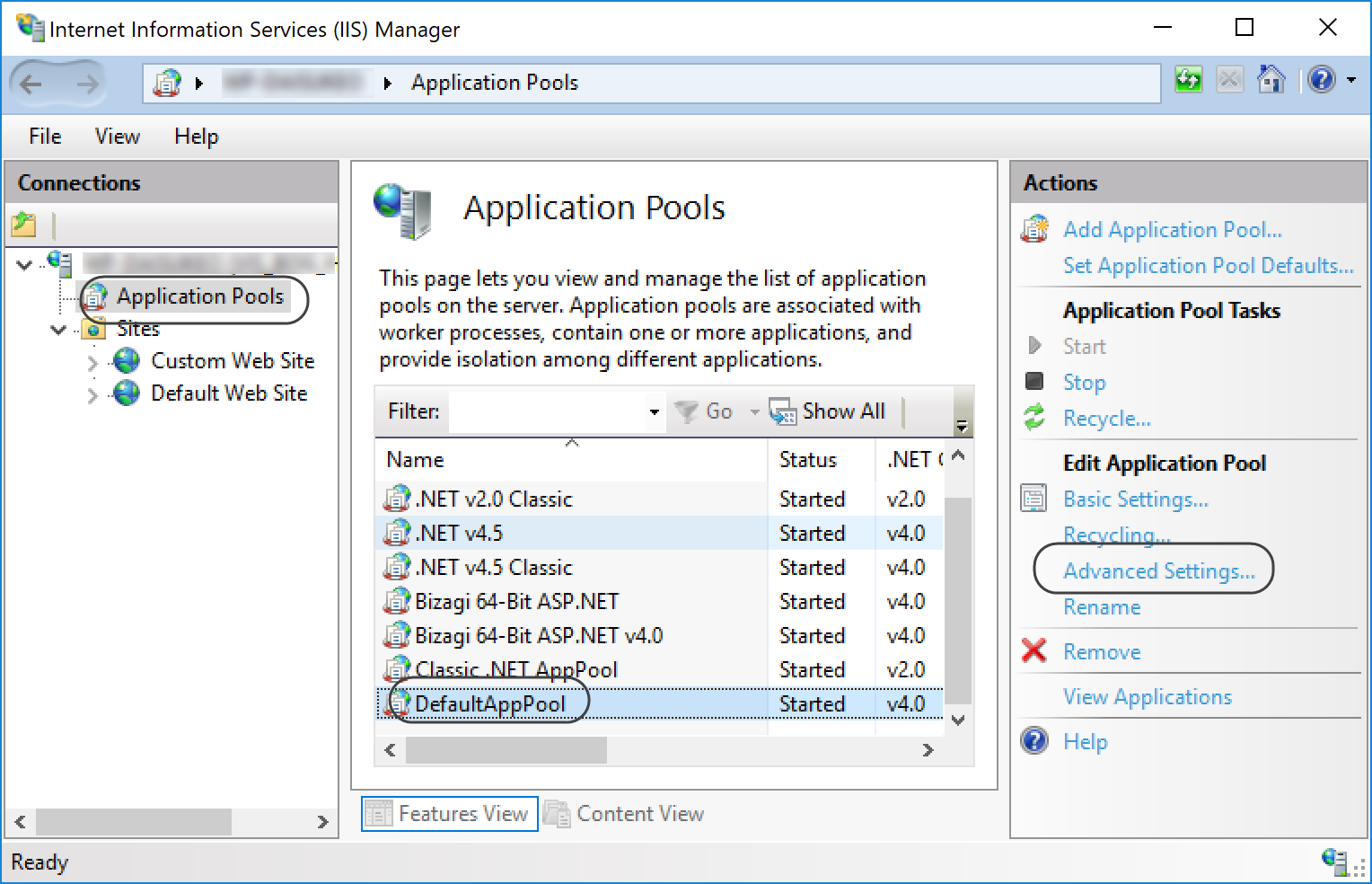This screenshot has height=884, width=1372.
Task: Select Classic .NET AppPool row
Action: pyautogui.click(x=659, y=669)
